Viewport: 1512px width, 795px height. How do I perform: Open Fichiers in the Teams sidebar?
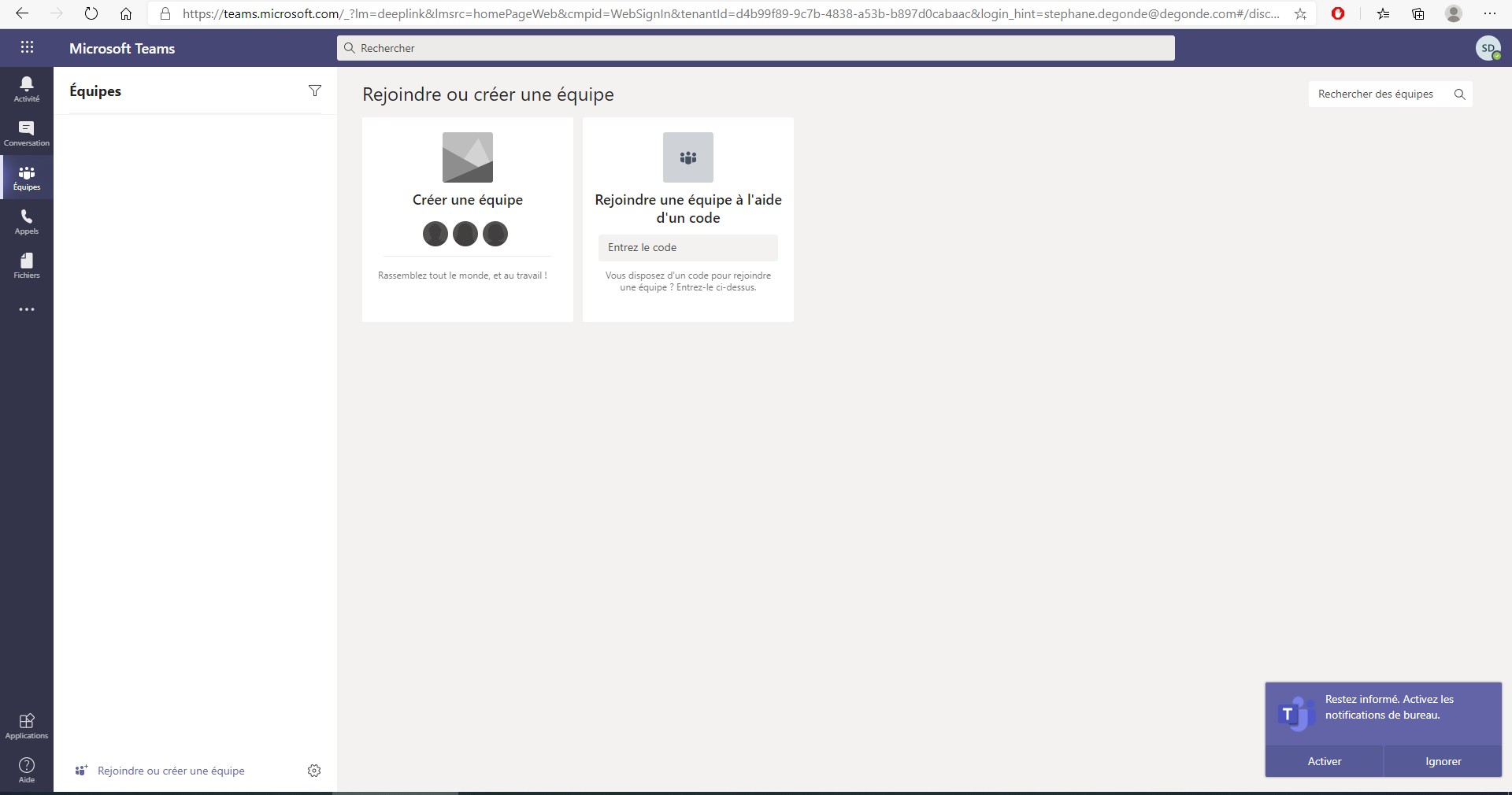(27, 265)
